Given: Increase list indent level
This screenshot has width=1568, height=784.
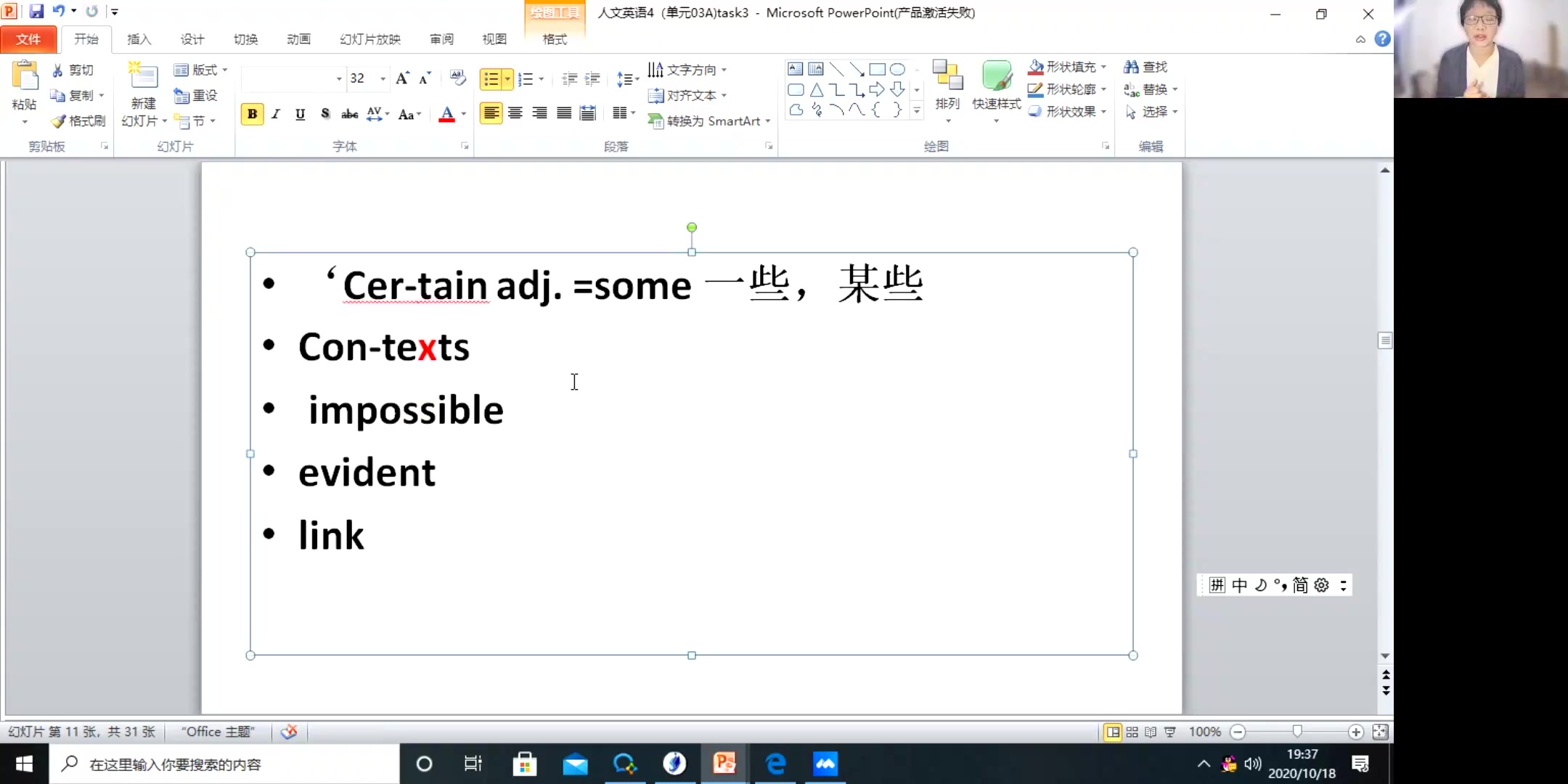Looking at the screenshot, I should [x=593, y=78].
